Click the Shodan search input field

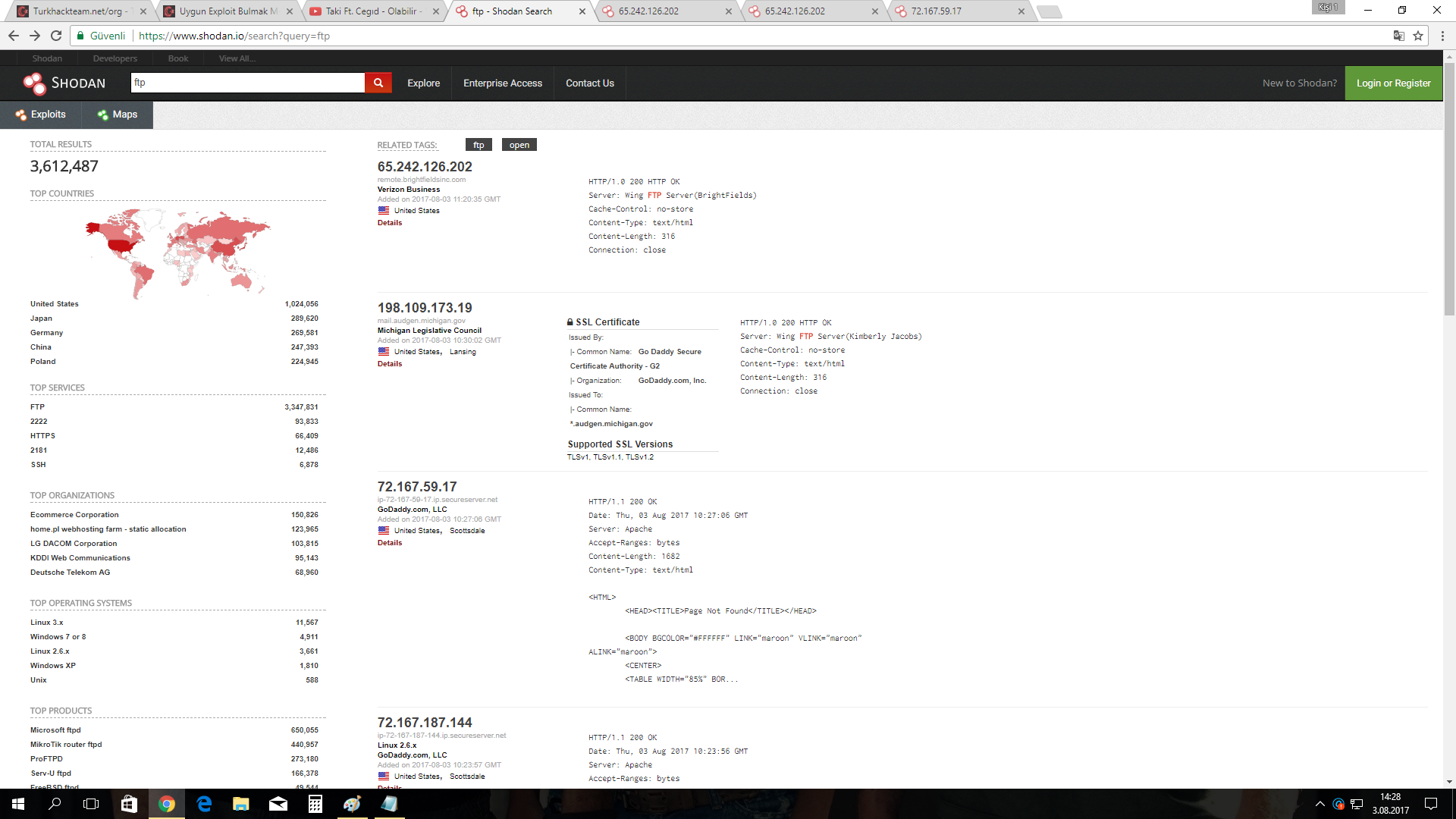tap(248, 83)
